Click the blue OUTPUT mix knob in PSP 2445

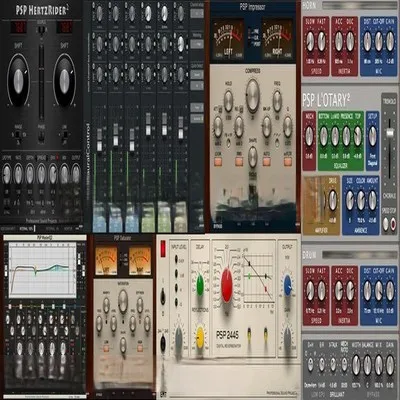point(287,286)
